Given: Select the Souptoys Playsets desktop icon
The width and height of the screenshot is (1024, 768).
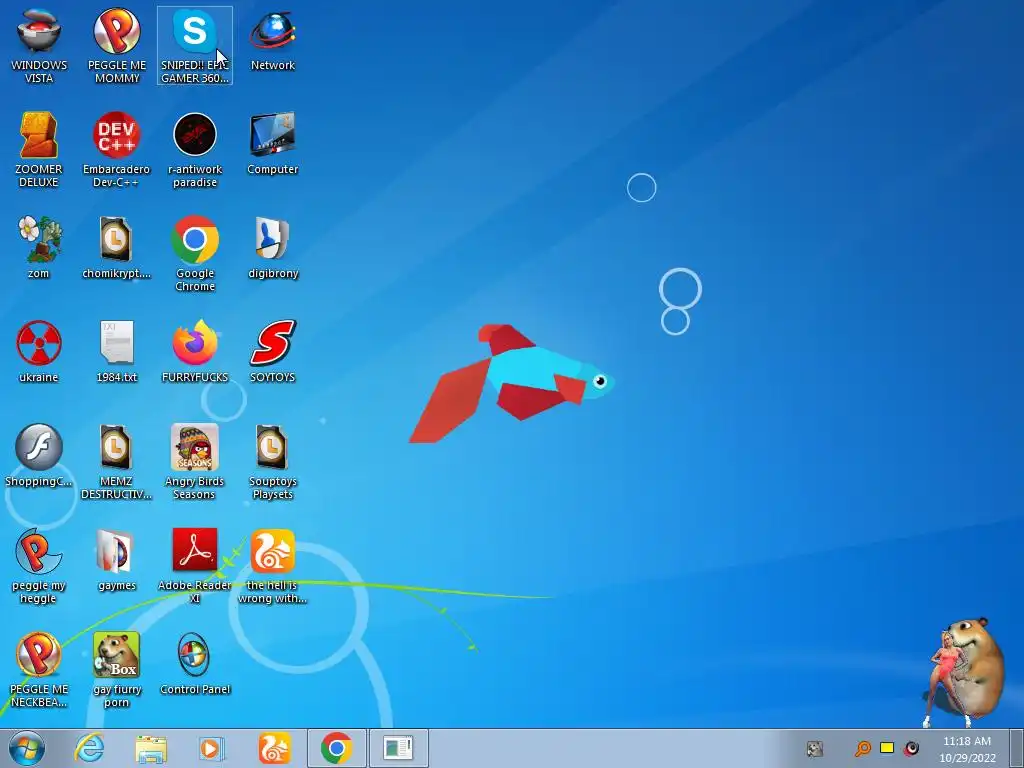Looking at the screenshot, I should click(x=273, y=462).
